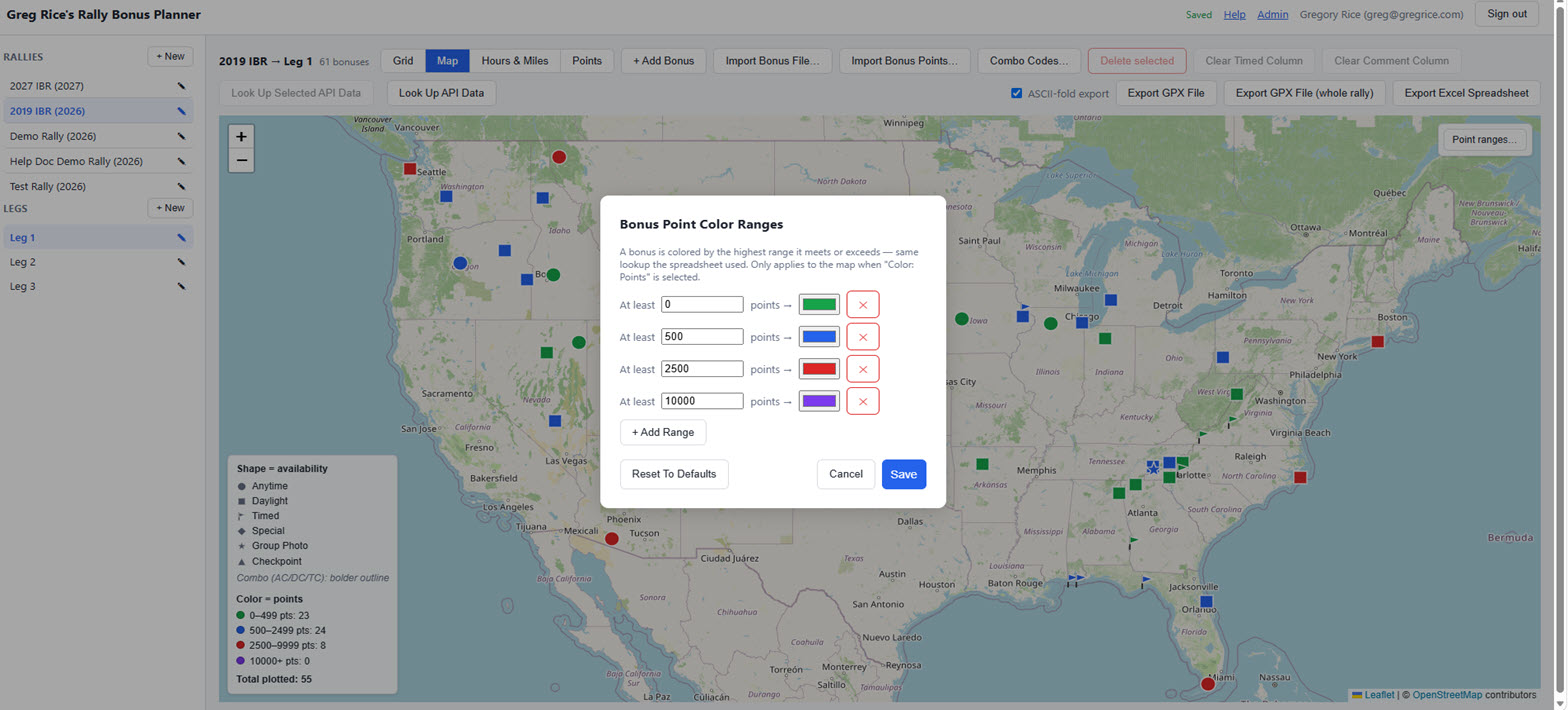Click Import Bonus Points button

[905, 61]
